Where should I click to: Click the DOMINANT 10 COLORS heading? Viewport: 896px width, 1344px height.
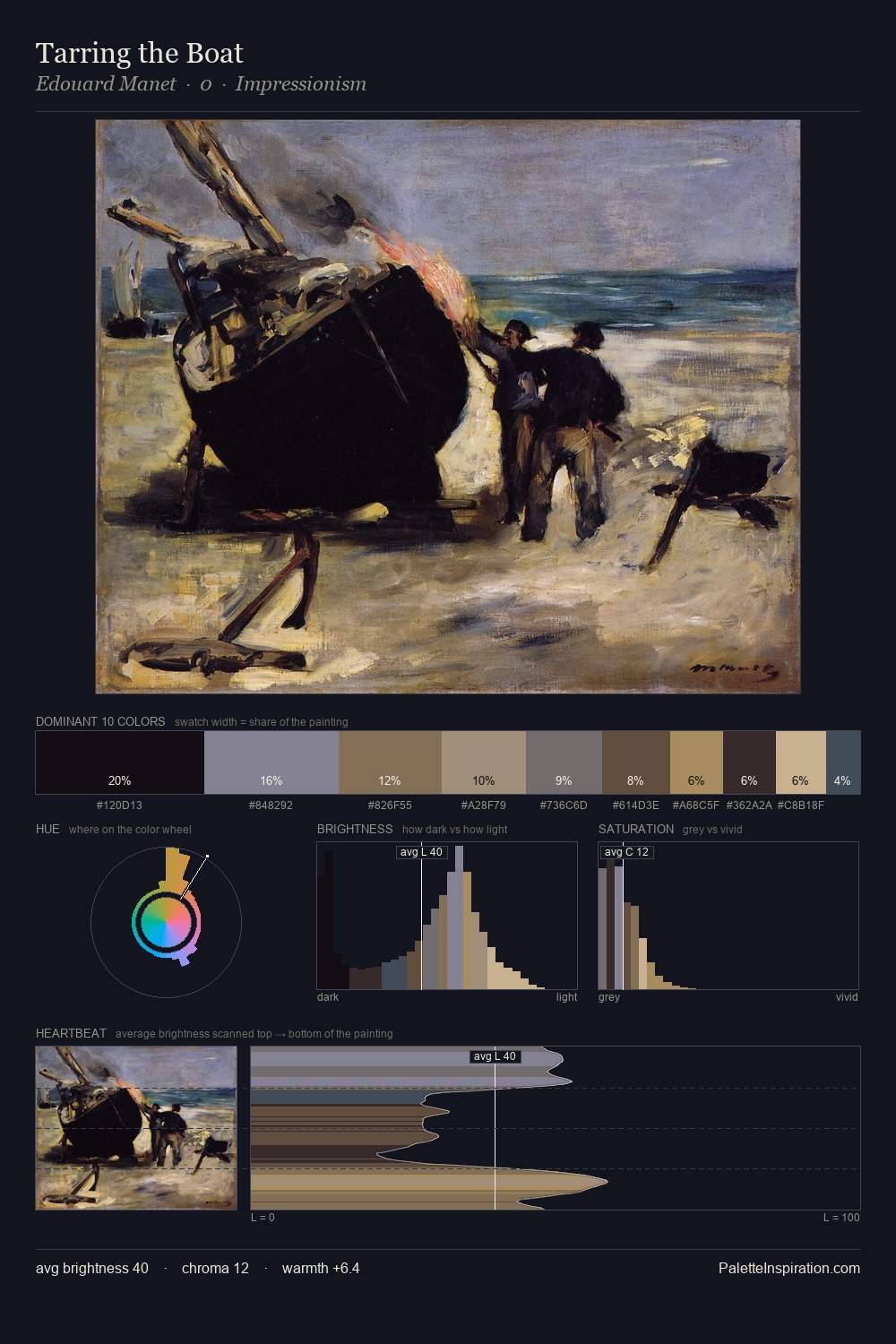tap(100, 721)
